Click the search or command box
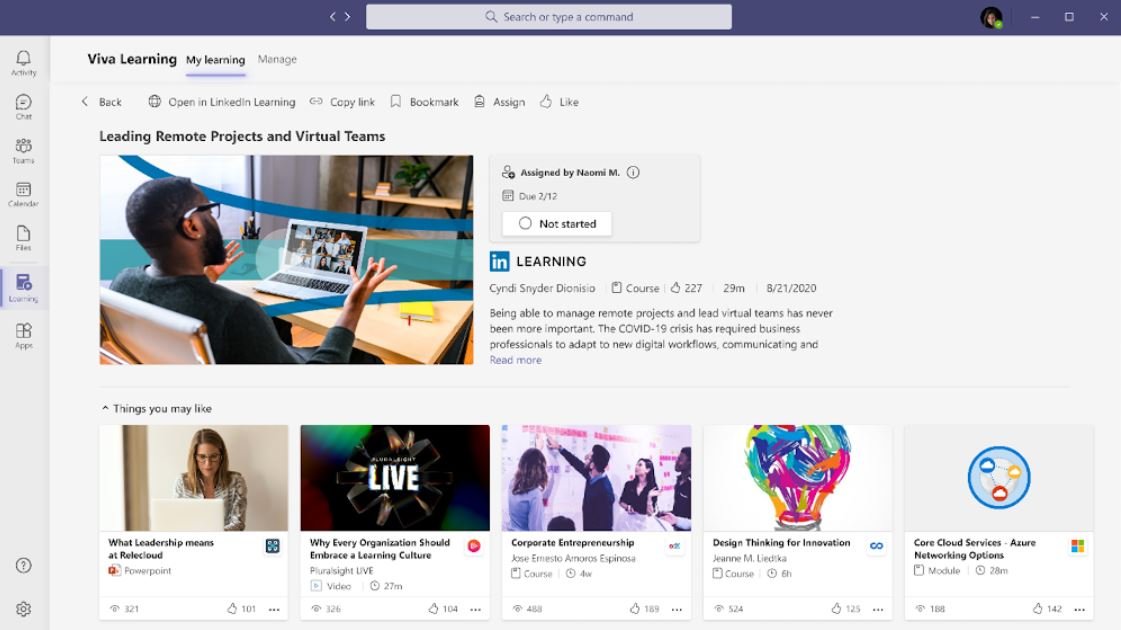 click(549, 17)
